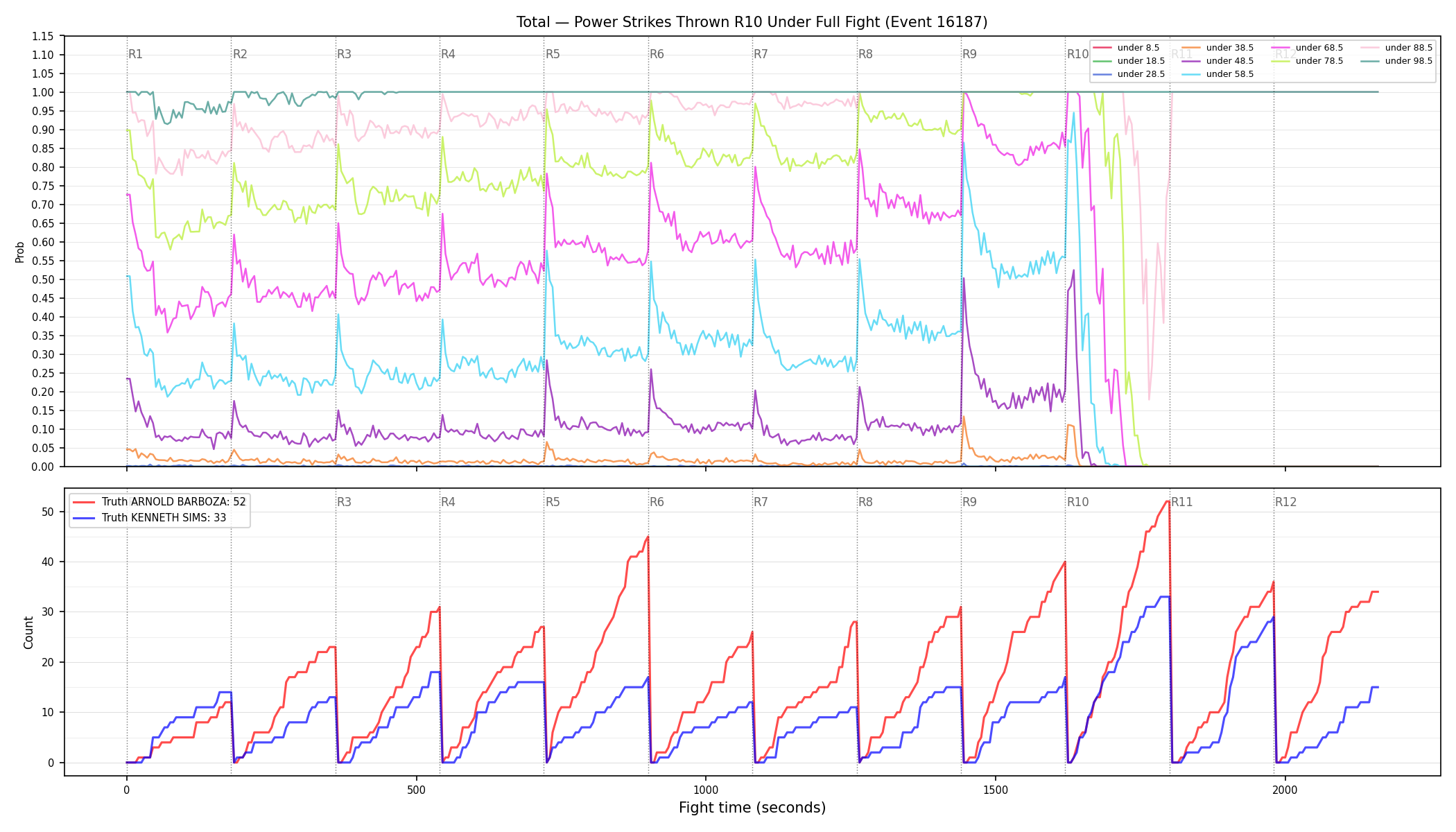Click 'Truth KENNETH SIMS: 33' legend label
This screenshot has width=1456, height=832.
point(164,518)
